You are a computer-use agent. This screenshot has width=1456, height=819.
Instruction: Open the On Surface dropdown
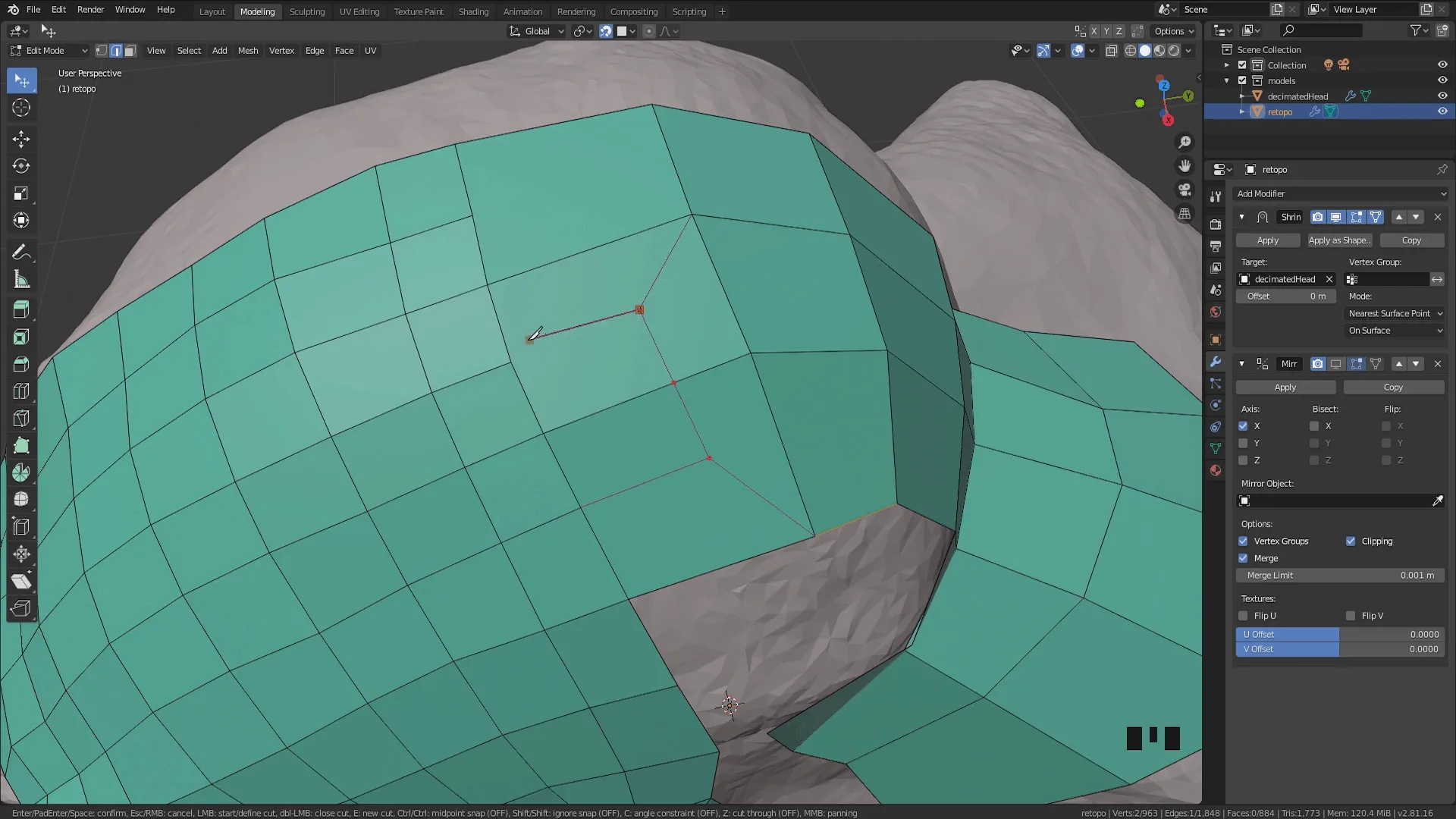[x=1395, y=331]
